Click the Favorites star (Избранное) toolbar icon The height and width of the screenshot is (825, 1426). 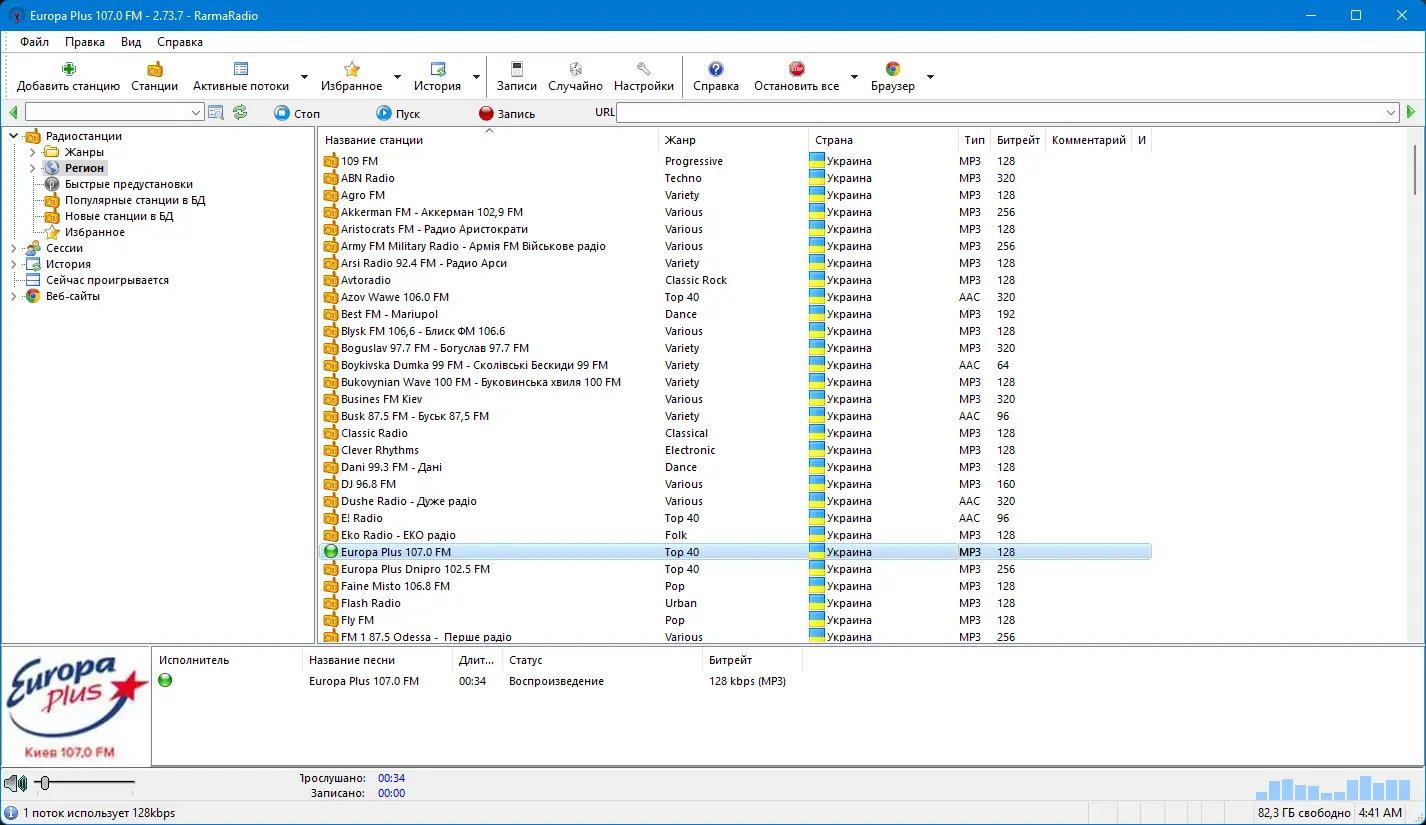pos(351,70)
